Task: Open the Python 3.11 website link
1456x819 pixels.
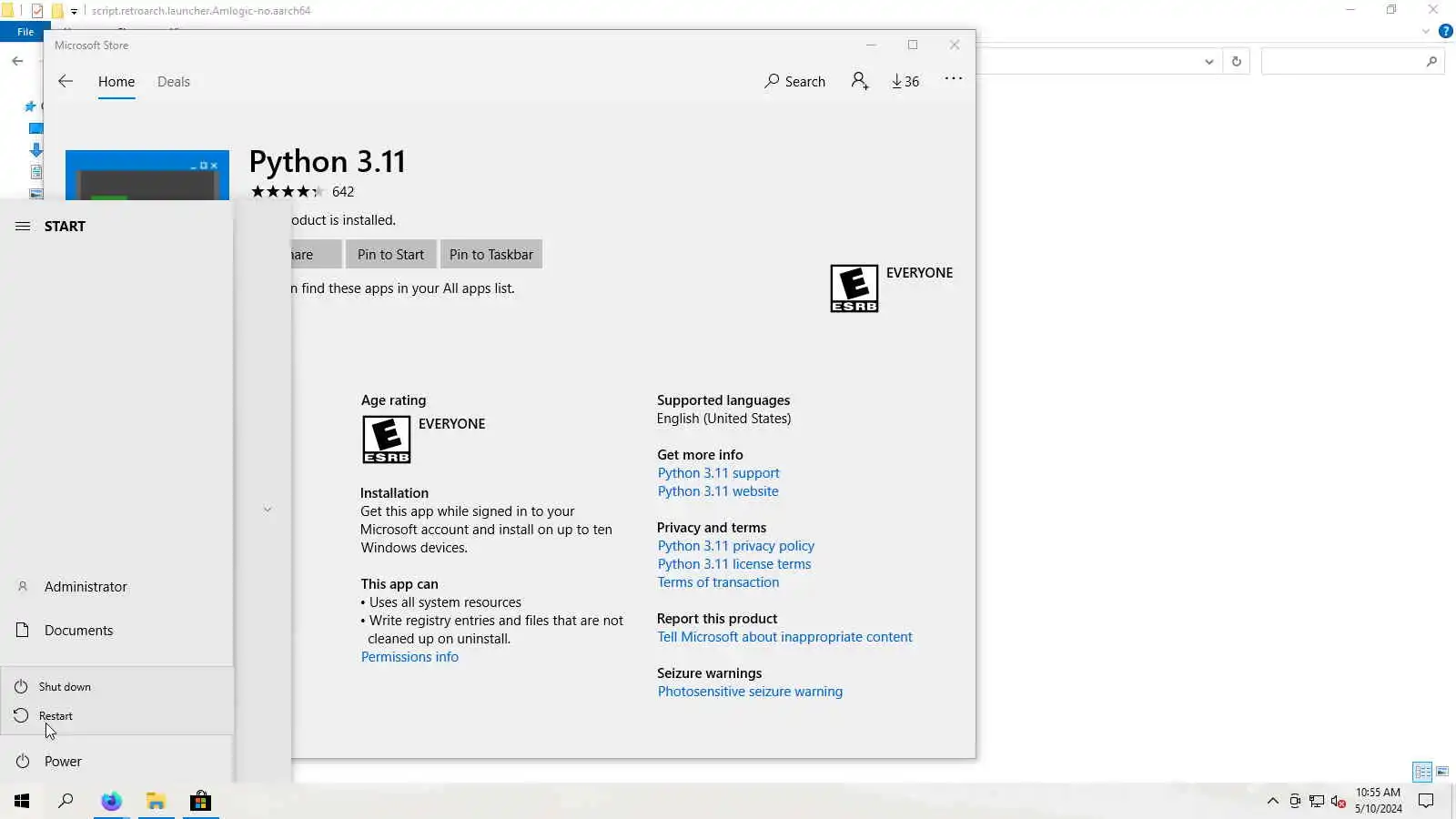Action: 718,491
